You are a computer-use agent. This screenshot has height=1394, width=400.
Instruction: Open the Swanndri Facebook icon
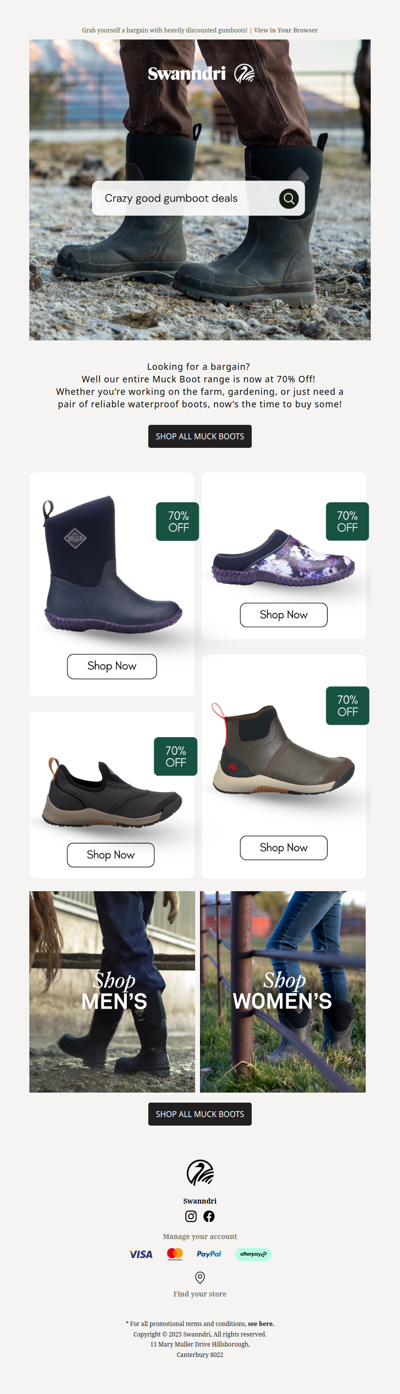[209, 1216]
